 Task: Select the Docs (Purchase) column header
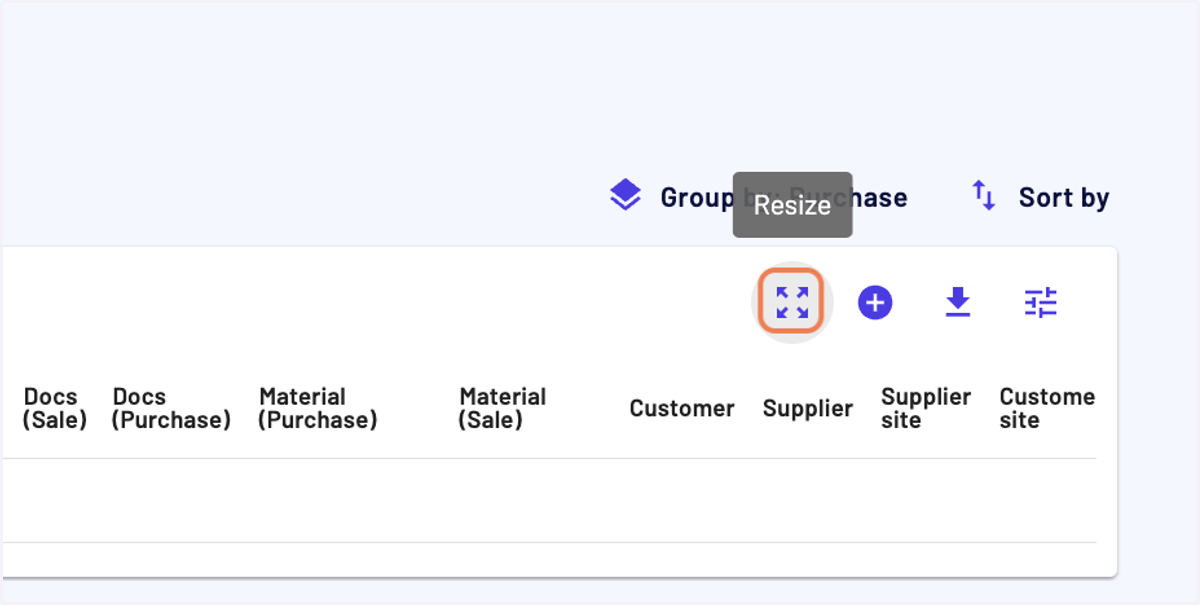click(x=171, y=408)
